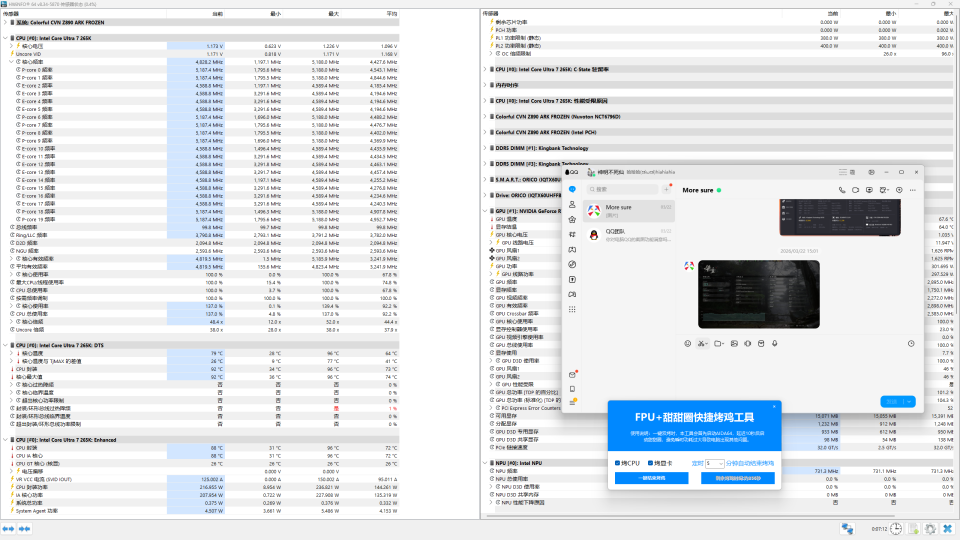The height and width of the screenshot is (540, 960).
Task: Reset HWiNFO clock timer icon
Action: (897, 528)
